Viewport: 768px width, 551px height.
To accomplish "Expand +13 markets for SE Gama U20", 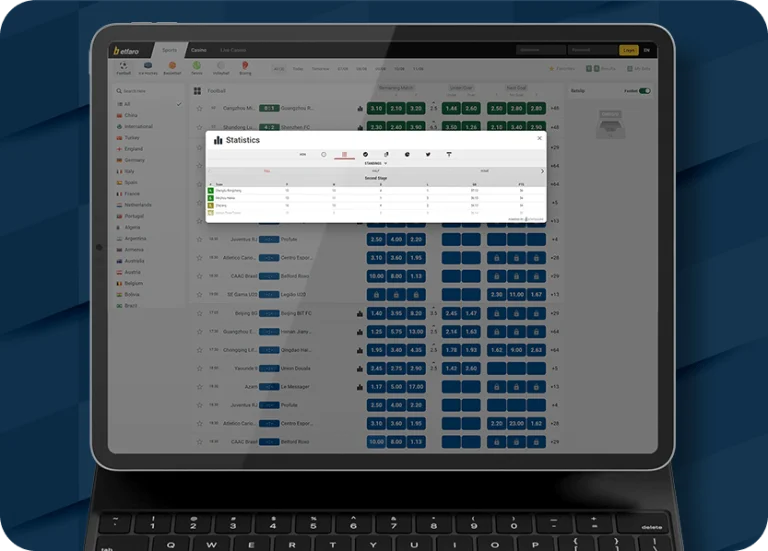I will coord(554,294).
